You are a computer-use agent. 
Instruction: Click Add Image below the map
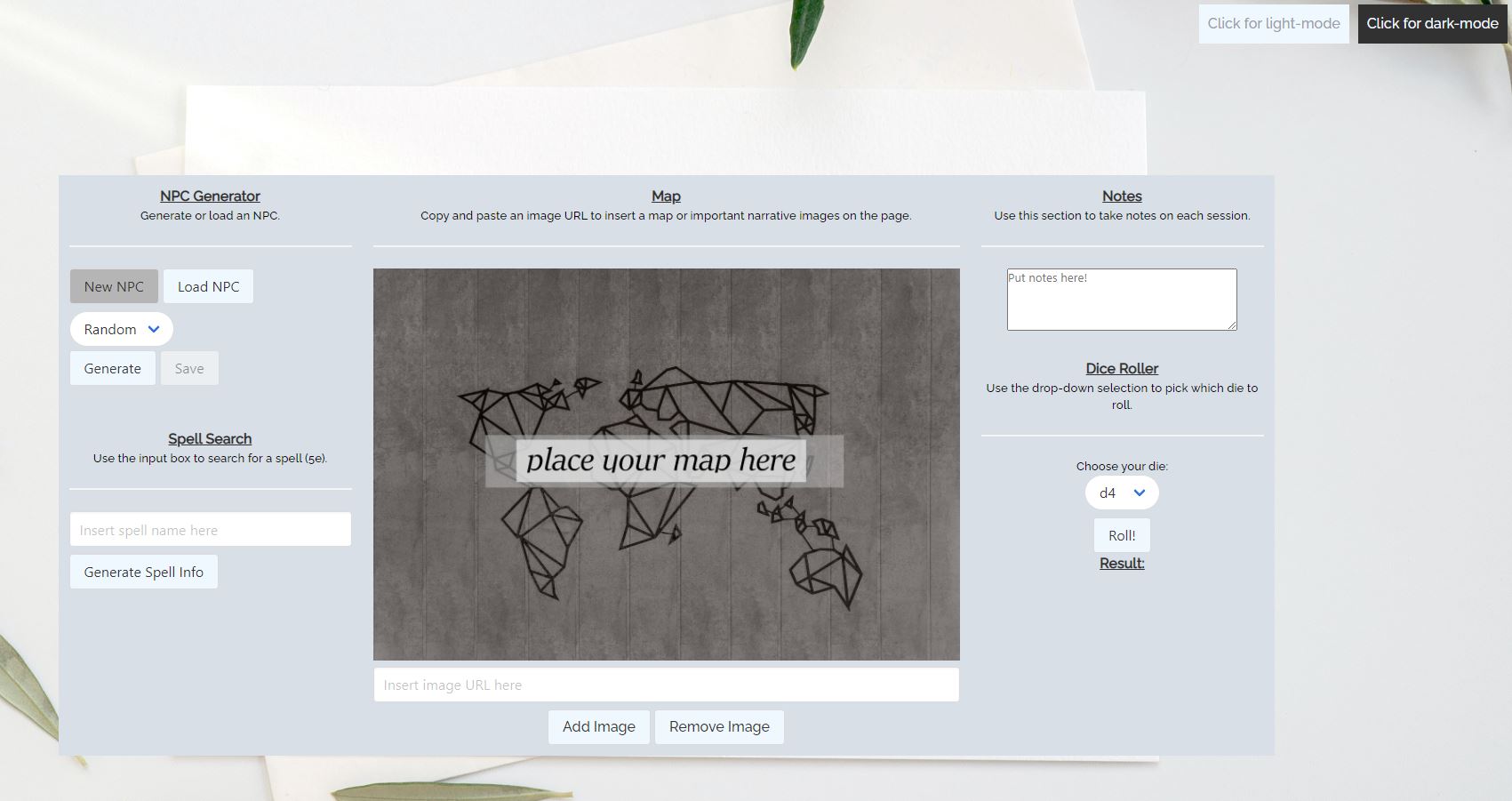coord(598,726)
